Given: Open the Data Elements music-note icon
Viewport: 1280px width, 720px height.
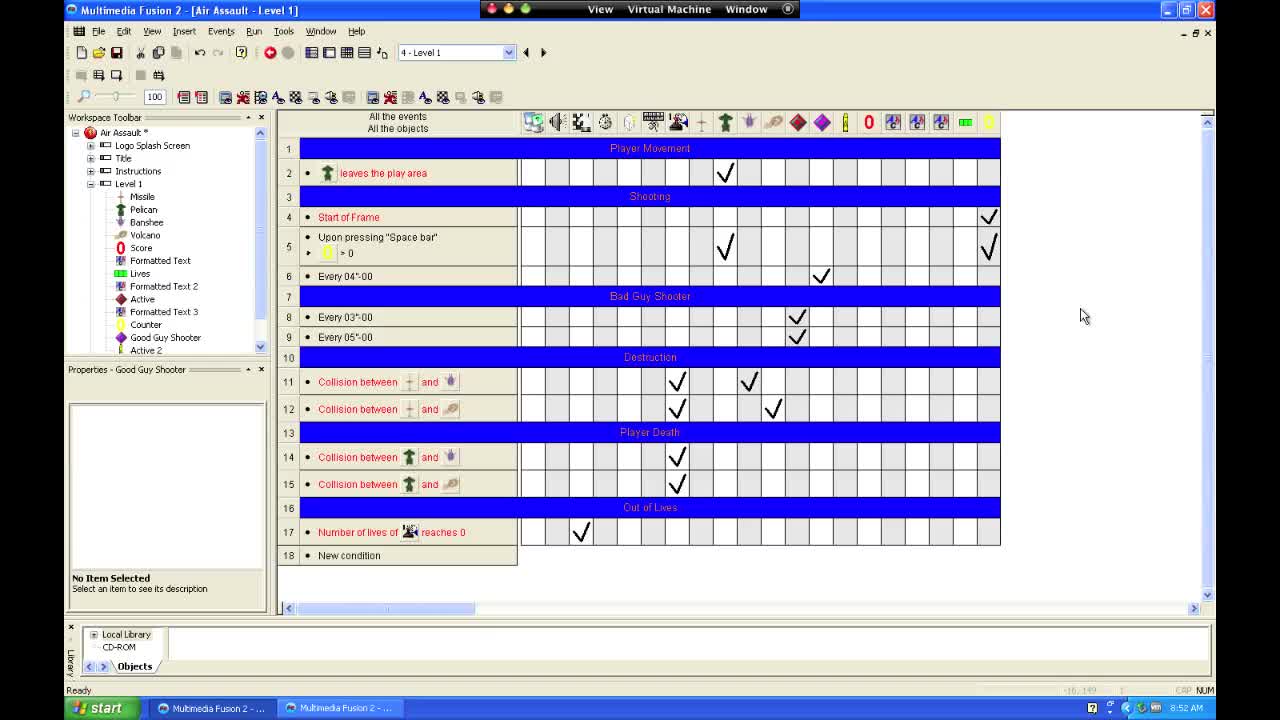Looking at the screenshot, I should coord(382,53).
